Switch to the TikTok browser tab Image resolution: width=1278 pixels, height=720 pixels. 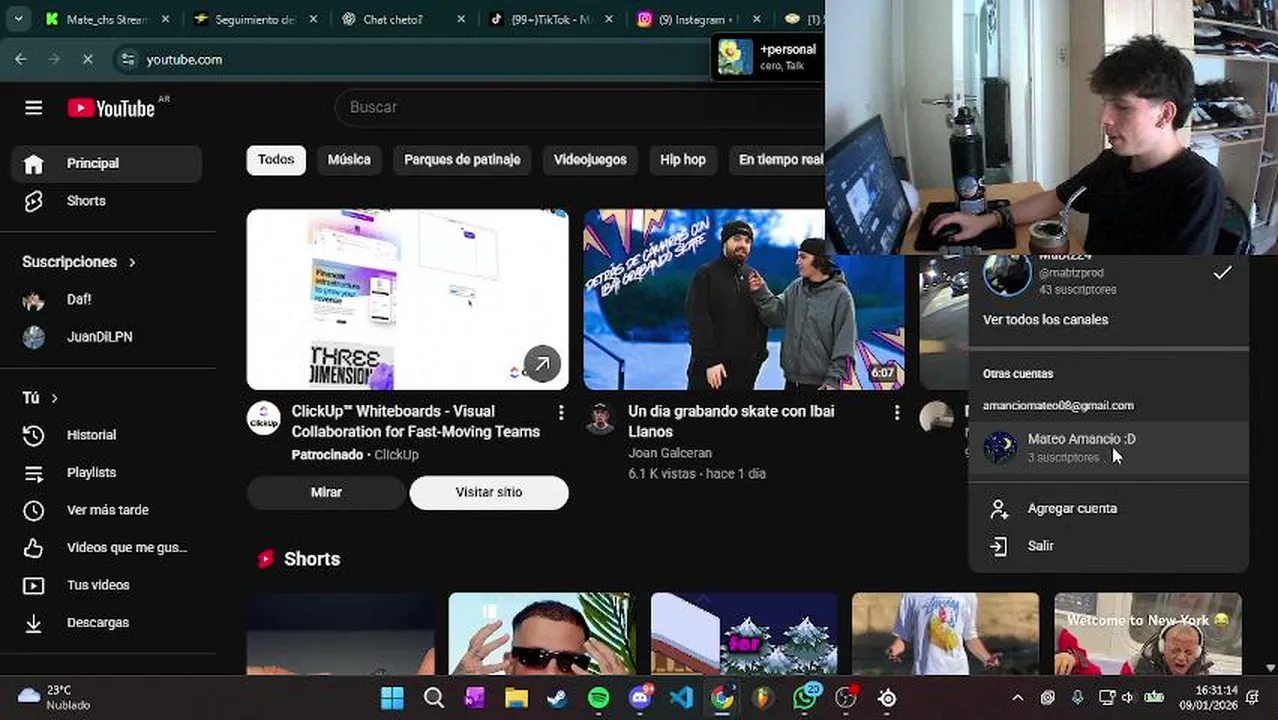[x=550, y=19]
